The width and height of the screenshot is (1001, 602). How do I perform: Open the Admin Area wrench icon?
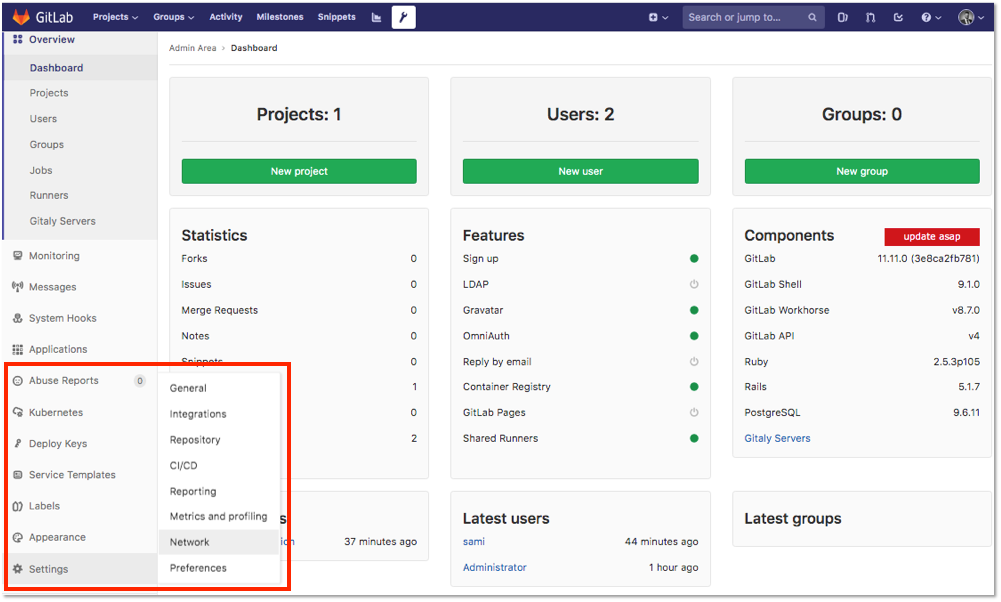[403, 17]
